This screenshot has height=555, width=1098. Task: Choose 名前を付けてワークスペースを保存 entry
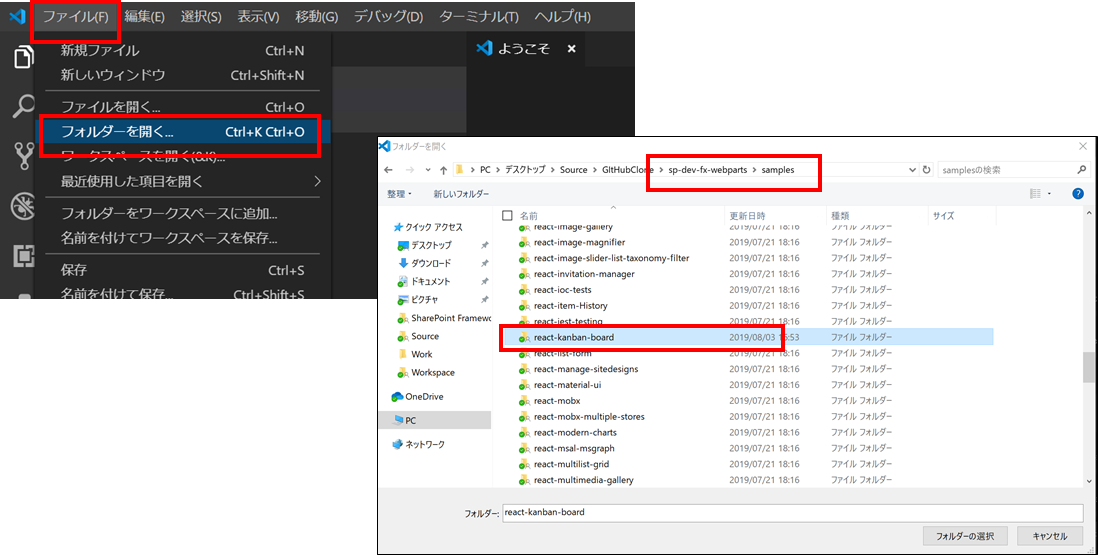point(182,238)
